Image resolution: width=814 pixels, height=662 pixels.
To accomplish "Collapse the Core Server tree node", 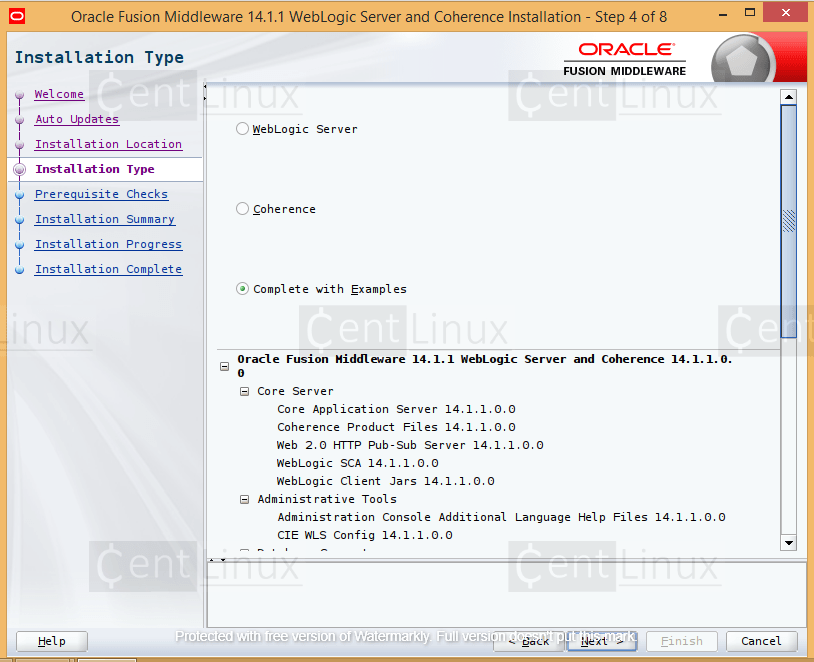I will (245, 391).
